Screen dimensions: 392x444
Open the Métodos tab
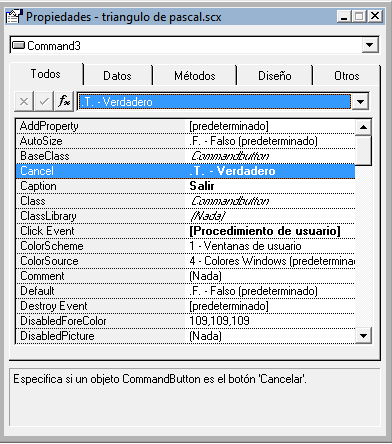tap(195, 76)
